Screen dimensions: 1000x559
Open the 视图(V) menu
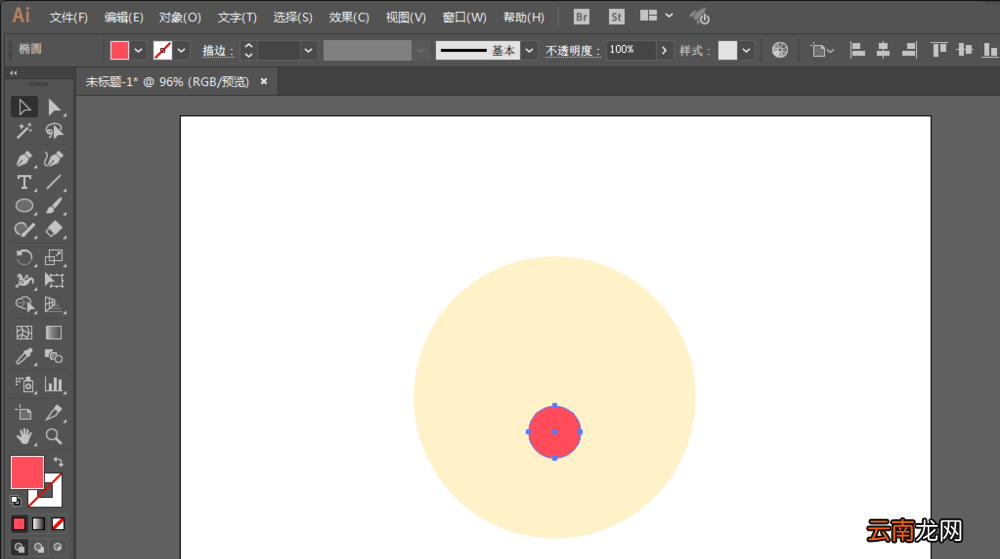point(406,17)
